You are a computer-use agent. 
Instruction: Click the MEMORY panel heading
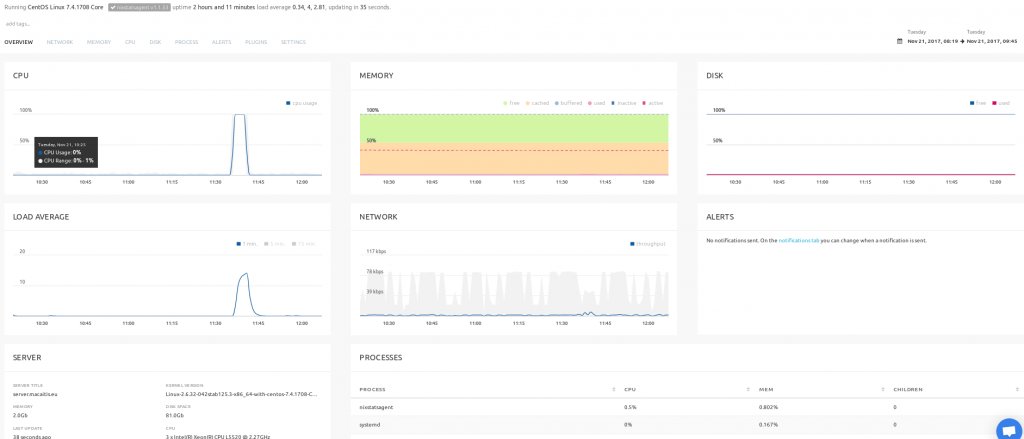376,76
